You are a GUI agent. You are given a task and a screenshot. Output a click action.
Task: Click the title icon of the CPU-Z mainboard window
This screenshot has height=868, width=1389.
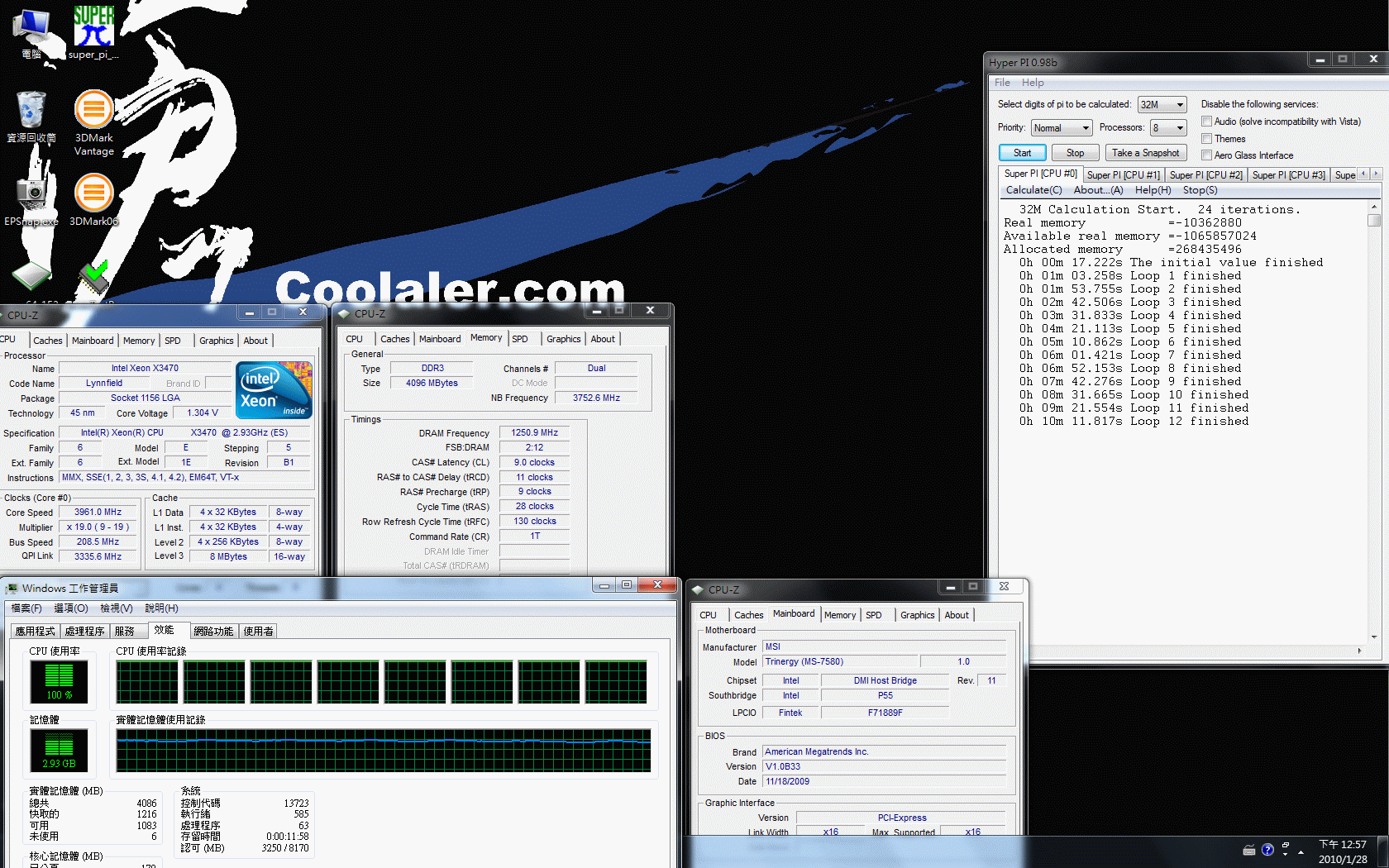[698, 589]
